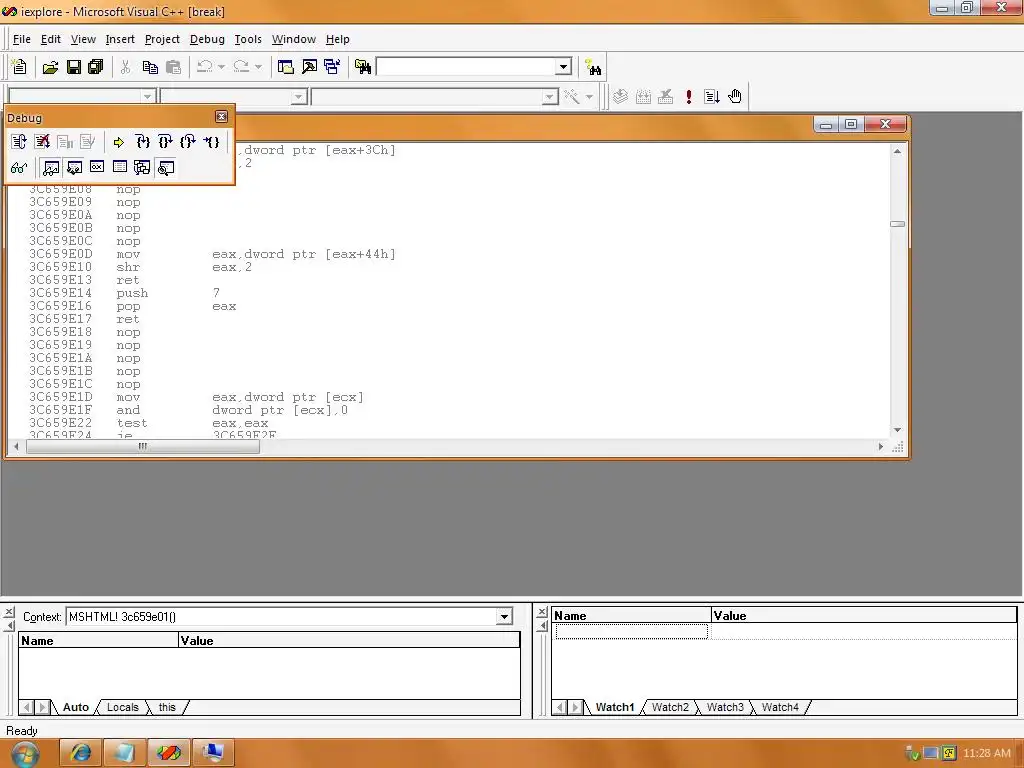Image resolution: width=1024 pixels, height=768 pixels.
Task: Expand the WizardBar actions dropdown arrow
Action: point(589,97)
